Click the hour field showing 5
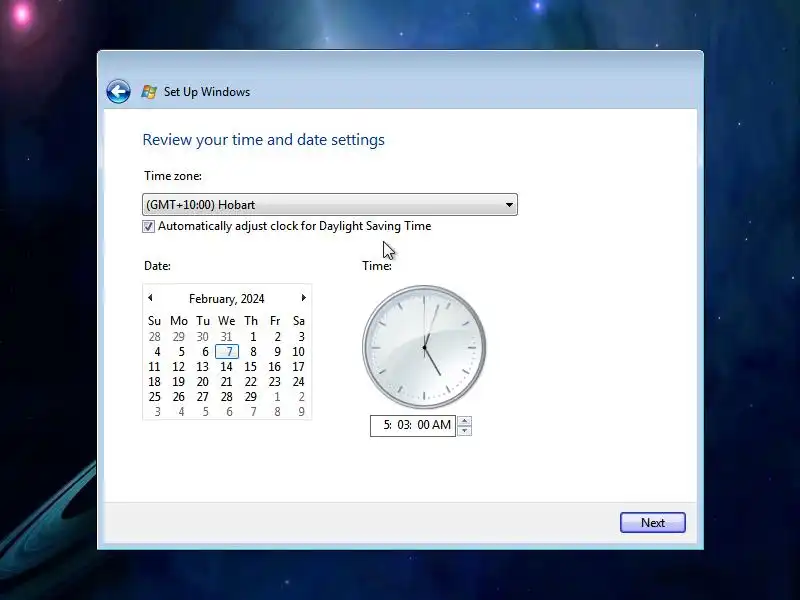800x600 pixels. click(x=387, y=425)
